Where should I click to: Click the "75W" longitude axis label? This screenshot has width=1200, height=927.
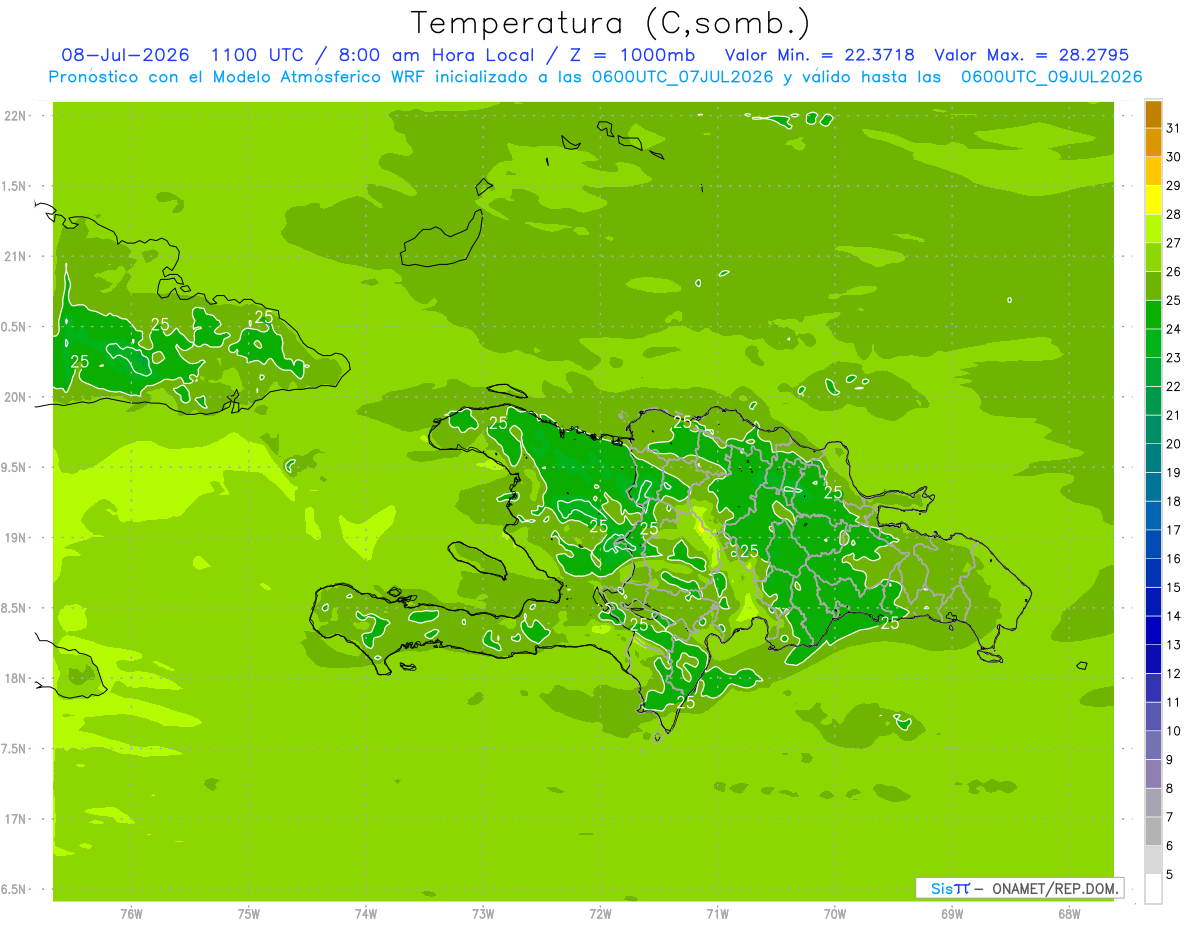(x=249, y=914)
